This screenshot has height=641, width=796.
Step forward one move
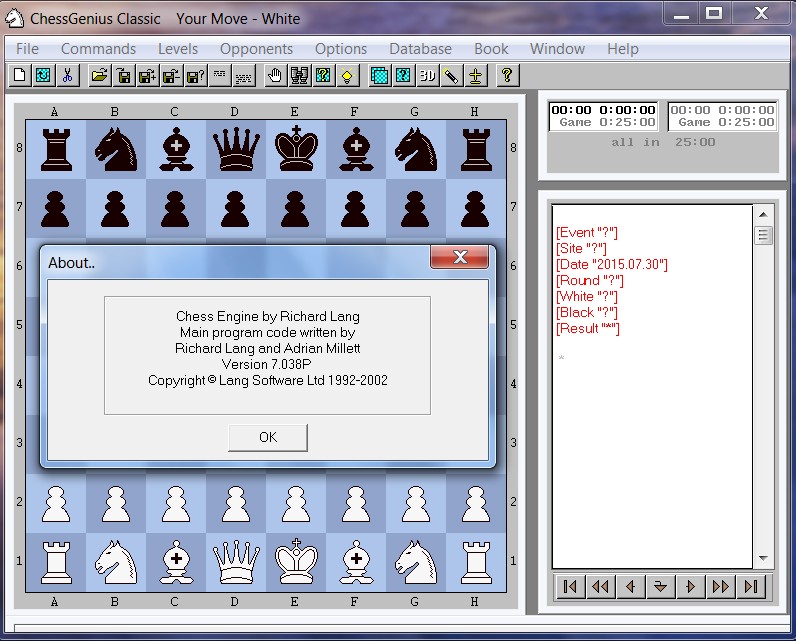pyautogui.click(x=690, y=587)
